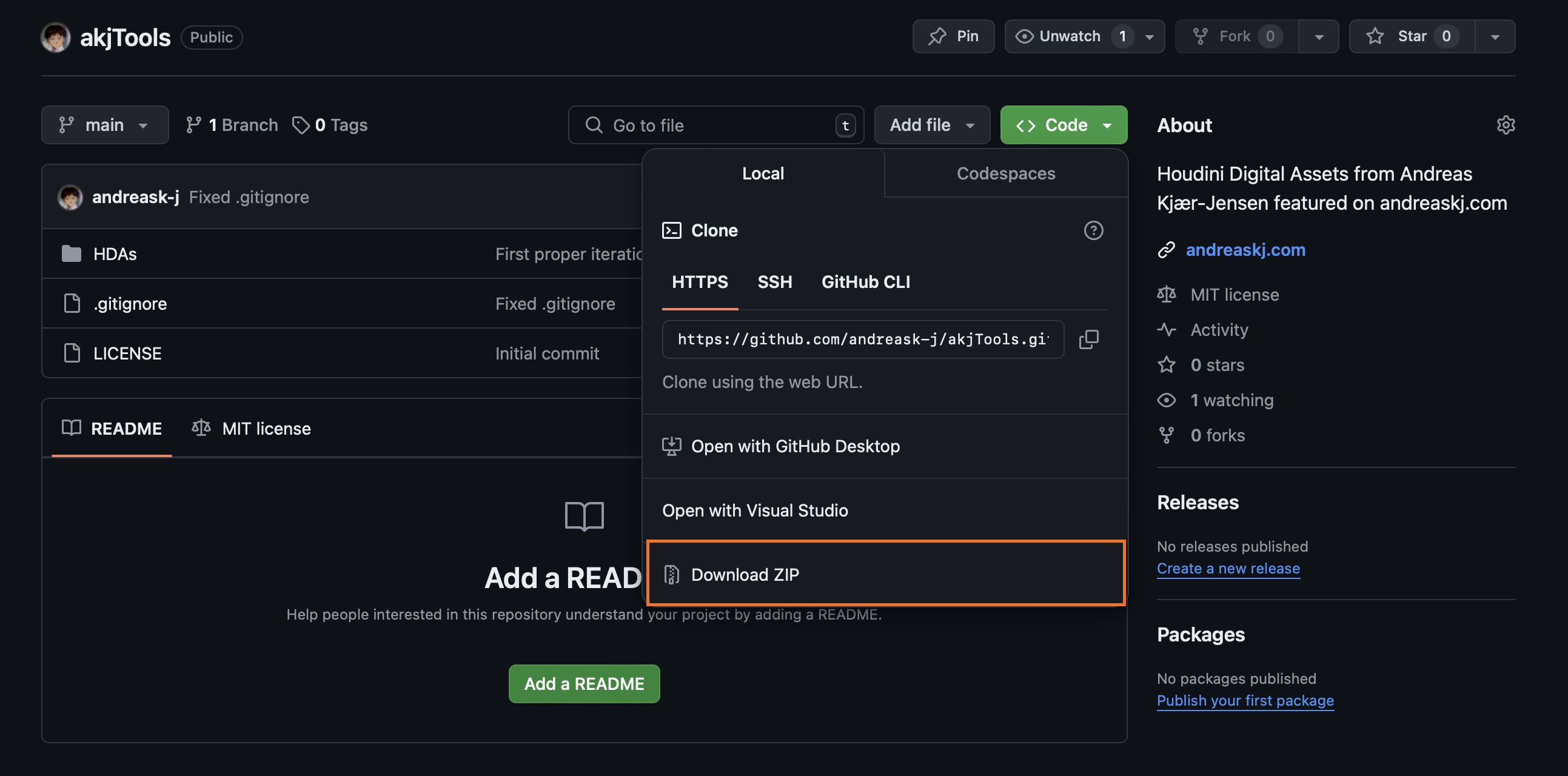Click the 0 Tags tag icon
Viewport: 1568px width, 776px height.
coord(301,125)
